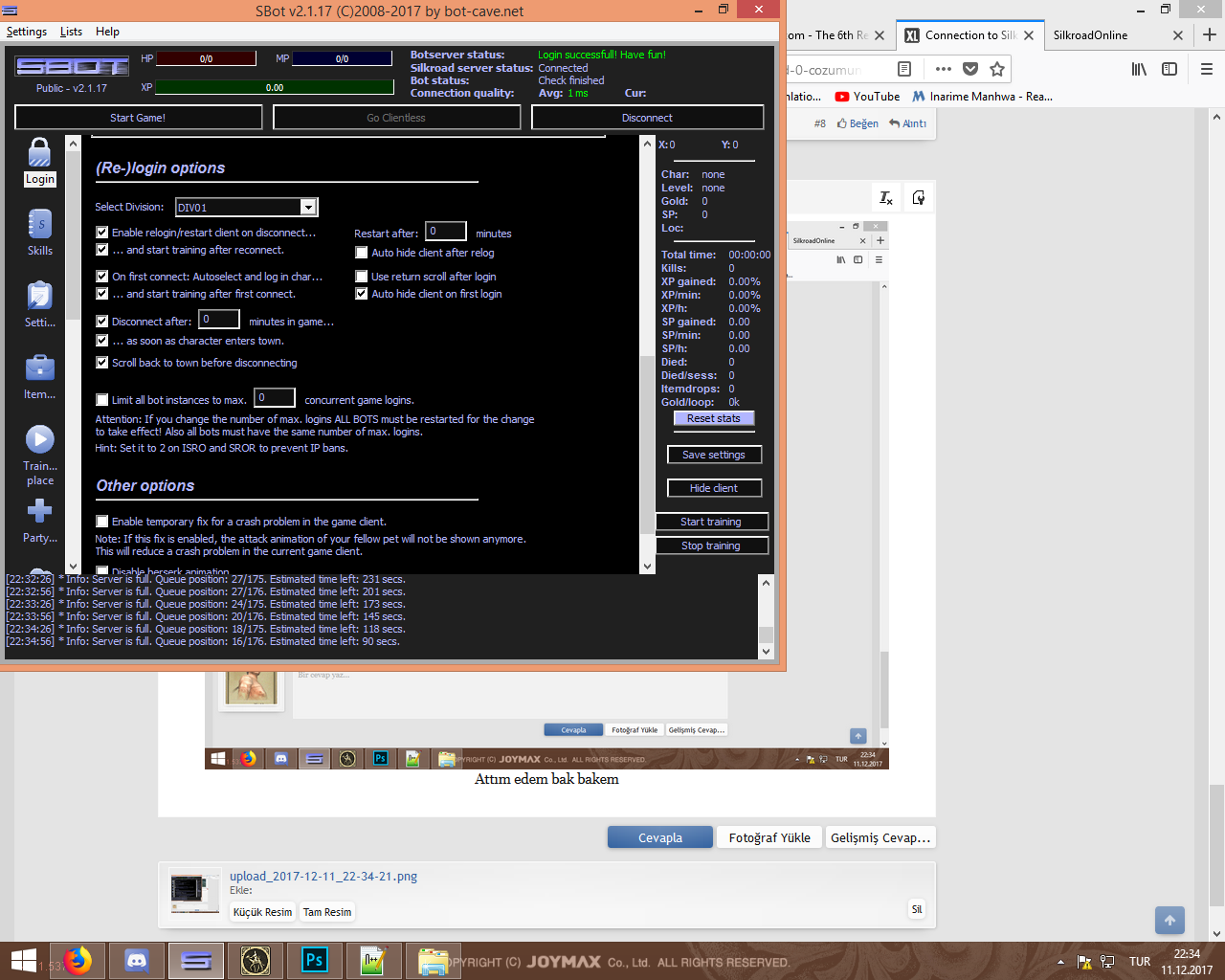1225x980 pixels.
Task: Open the Party plus icon
Action: [x=39, y=520]
